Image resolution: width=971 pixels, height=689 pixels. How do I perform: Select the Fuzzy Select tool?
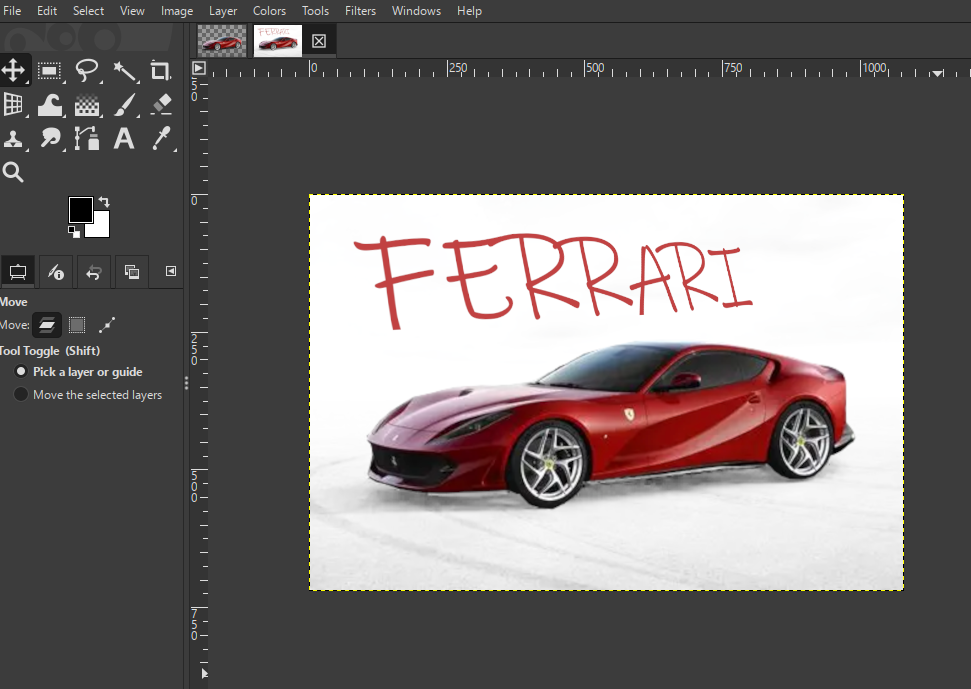coord(123,70)
